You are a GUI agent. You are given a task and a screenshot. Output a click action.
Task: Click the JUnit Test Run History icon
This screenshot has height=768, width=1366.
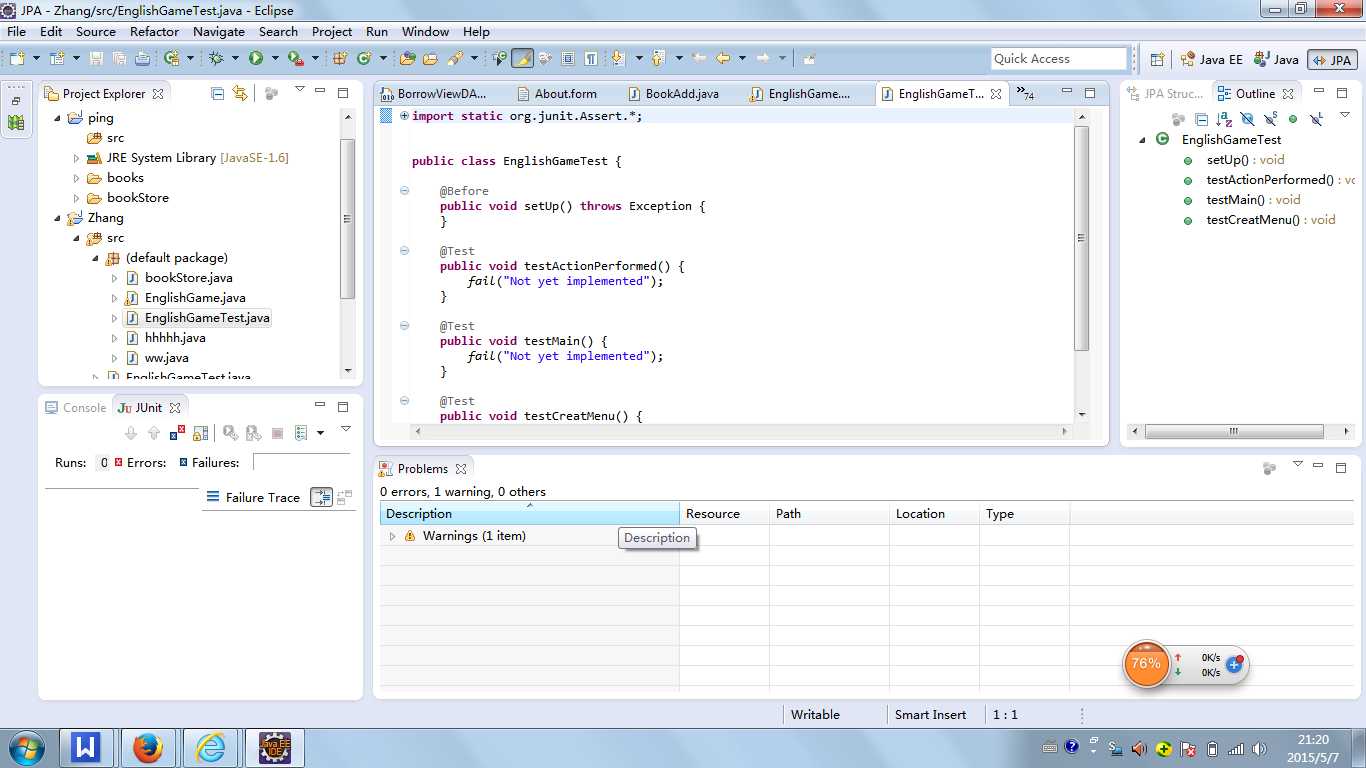click(x=301, y=433)
